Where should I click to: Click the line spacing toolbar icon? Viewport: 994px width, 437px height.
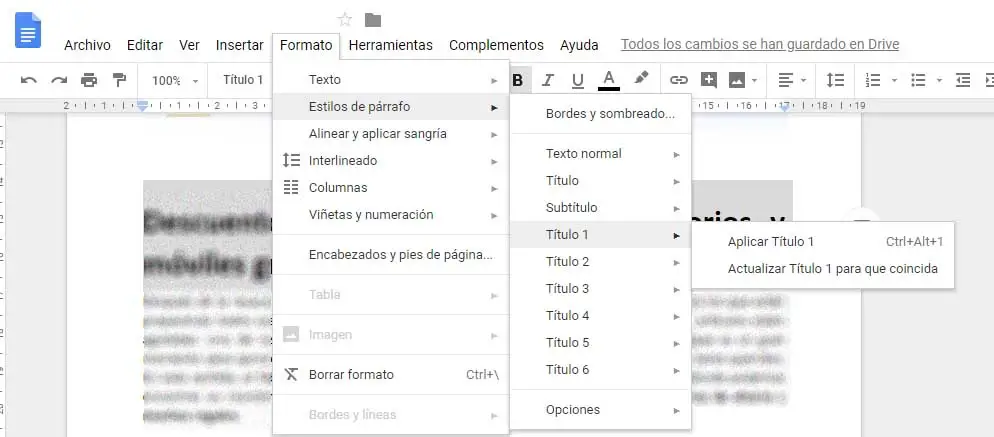pyautogui.click(x=835, y=80)
